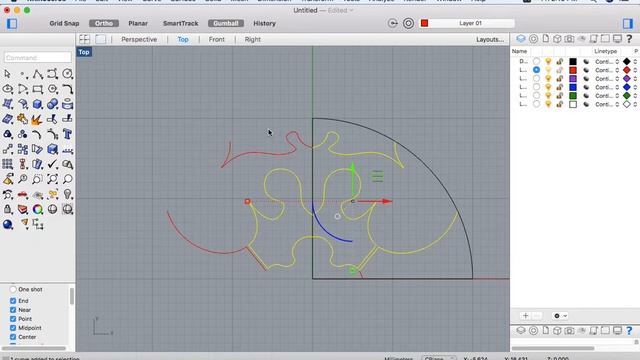
Task: Open the camera Named Views panel icon above layers
Action: 569,39
